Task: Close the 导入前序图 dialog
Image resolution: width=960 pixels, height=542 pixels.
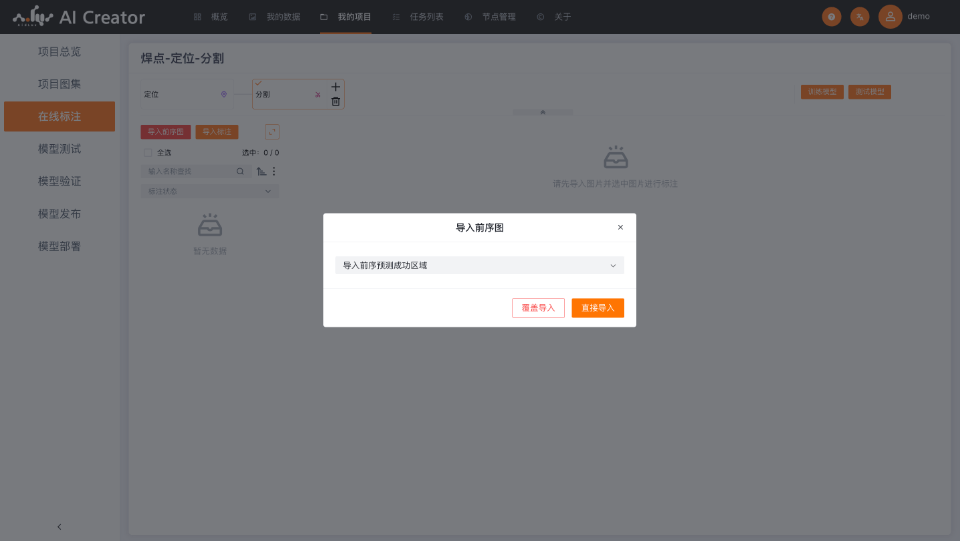Action: (620, 228)
